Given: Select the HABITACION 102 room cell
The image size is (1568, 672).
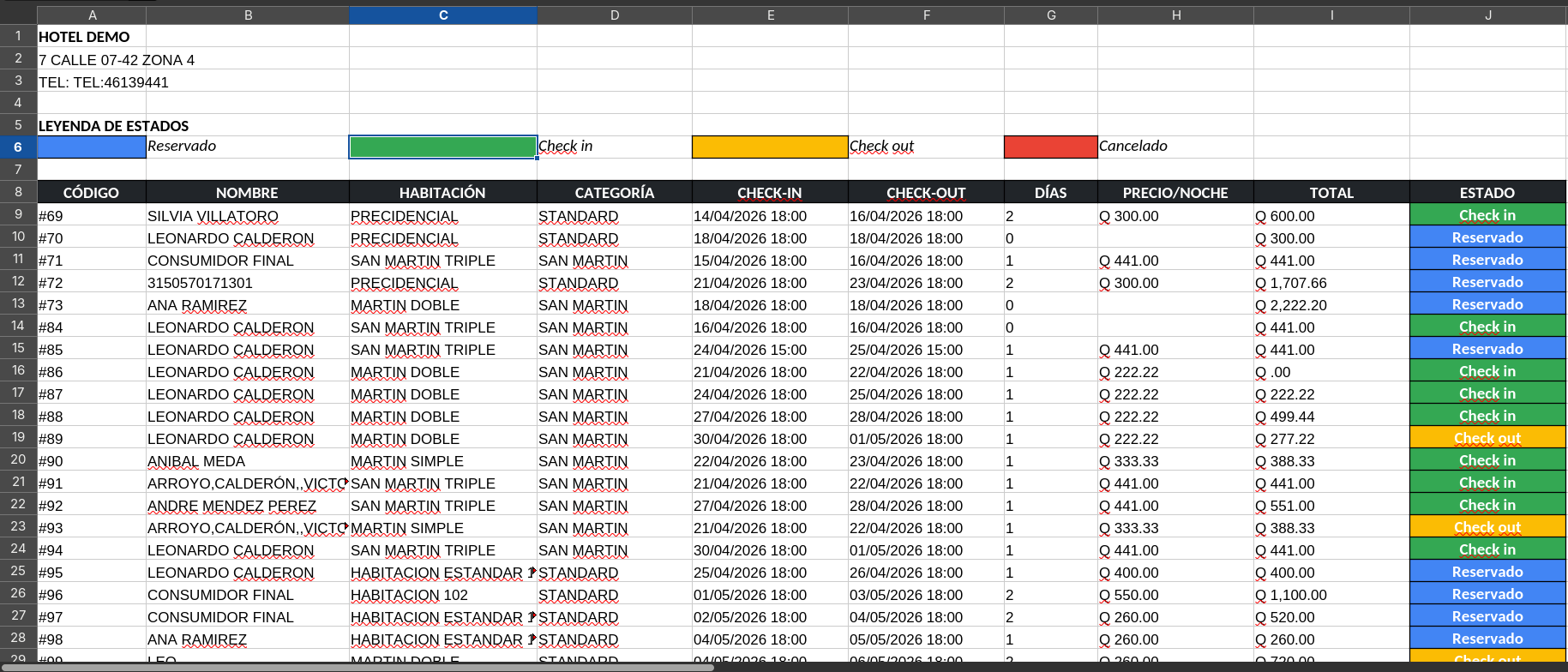Looking at the screenshot, I should tap(443, 595).
